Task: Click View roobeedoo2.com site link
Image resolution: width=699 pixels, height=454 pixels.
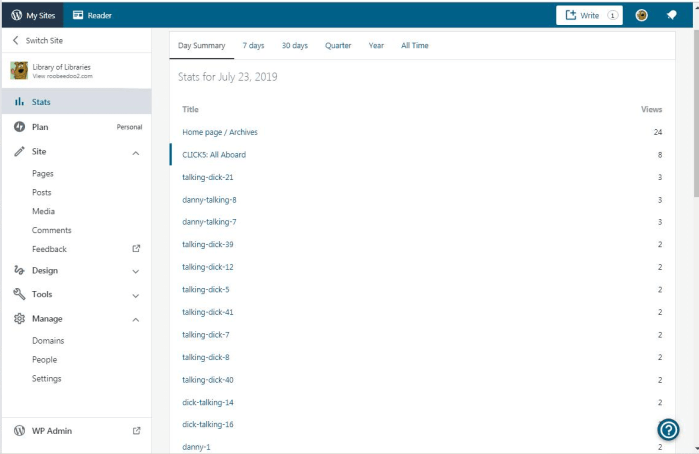Action: tap(62, 76)
